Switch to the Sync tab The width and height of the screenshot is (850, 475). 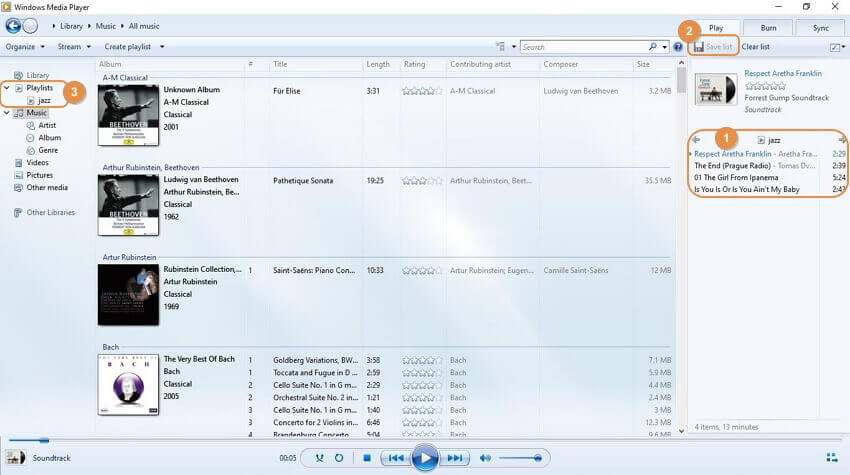pos(820,28)
